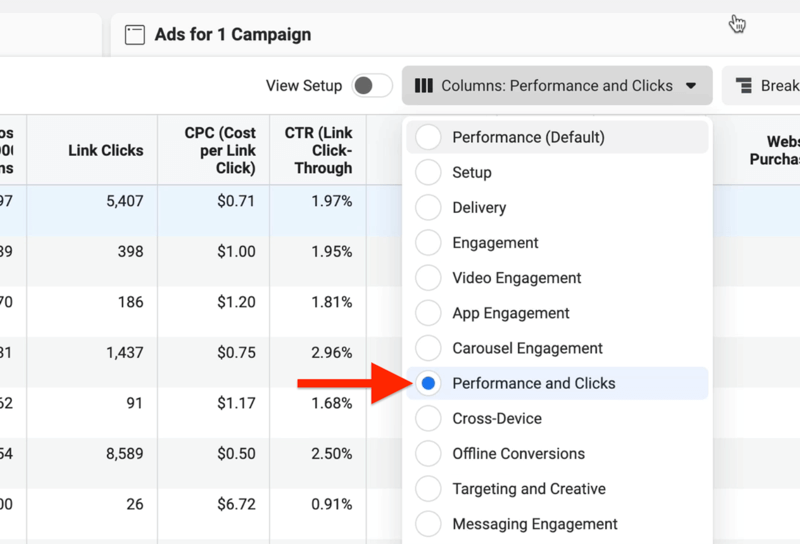Image resolution: width=800 pixels, height=544 pixels.
Task: Choose Offline Conversions option
Action: [x=557, y=454]
